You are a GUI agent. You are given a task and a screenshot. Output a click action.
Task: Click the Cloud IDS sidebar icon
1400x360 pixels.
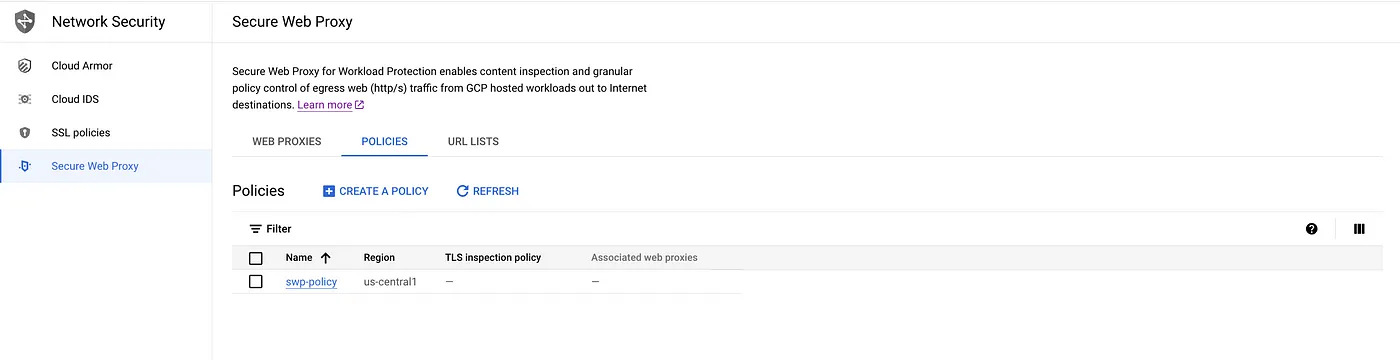pyautogui.click(x=25, y=99)
